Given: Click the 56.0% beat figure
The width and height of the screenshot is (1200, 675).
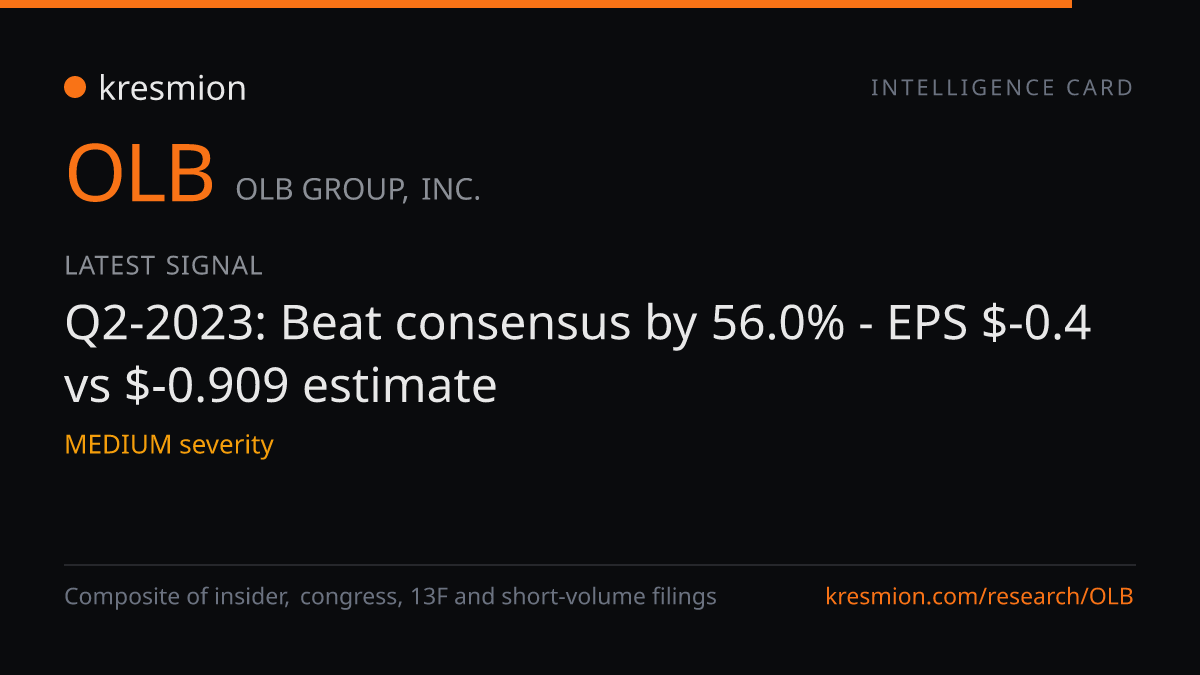Looking at the screenshot, I should coord(778,324).
